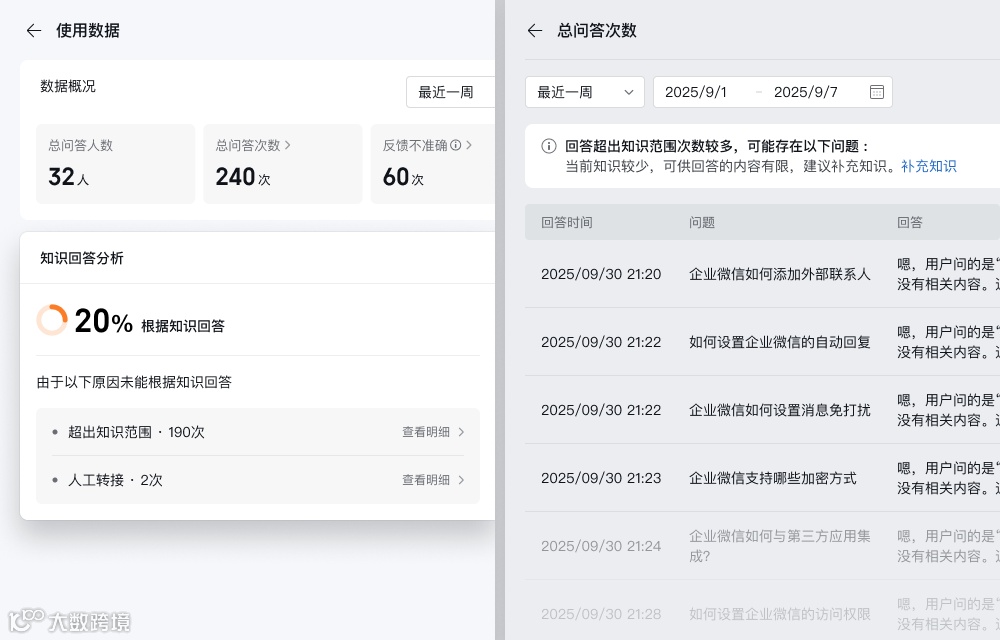Viewport: 1000px width, 640px height.
Task: Select row 如何设置企业微信的自动回复
Action: (x=762, y=342)
